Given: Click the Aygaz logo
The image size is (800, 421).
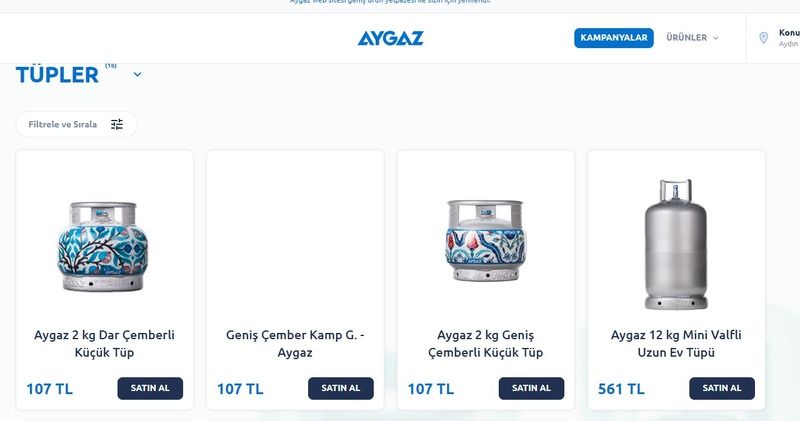Looking at the screenshot, I should click(390, 38).
